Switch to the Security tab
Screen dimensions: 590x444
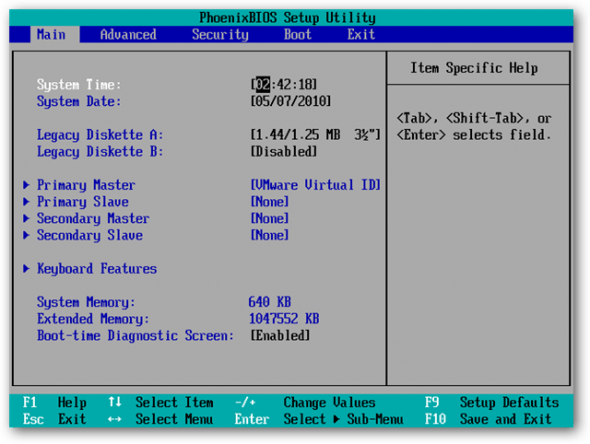tap(220, 35)
